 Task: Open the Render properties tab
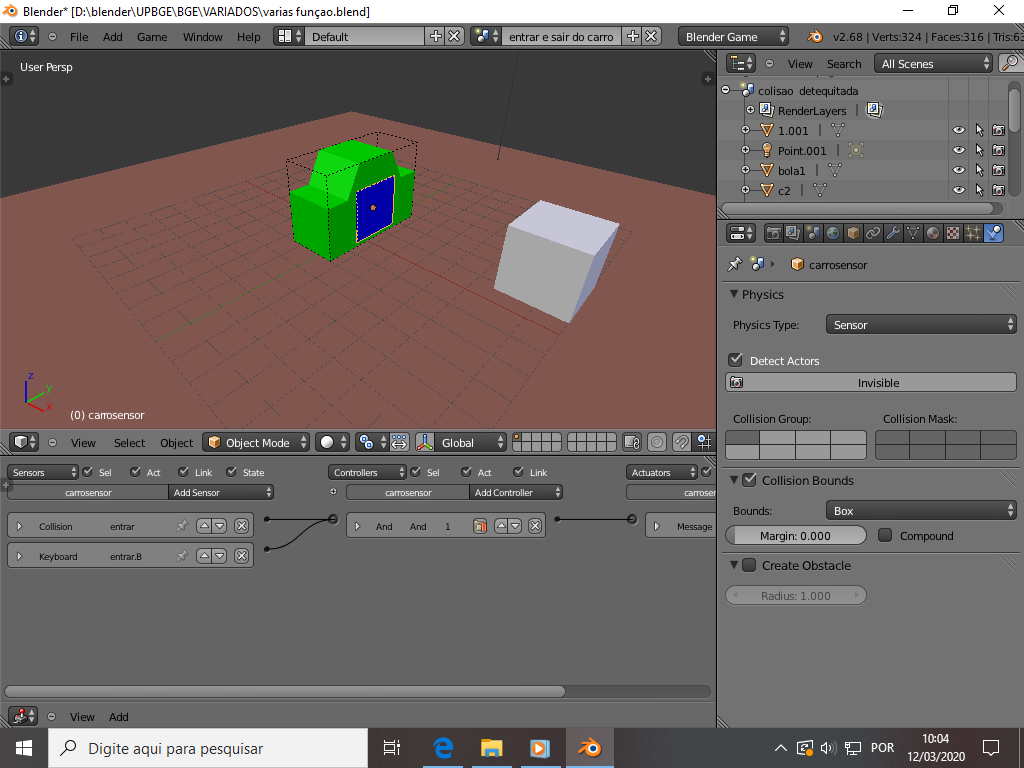[x=773, y=233]
